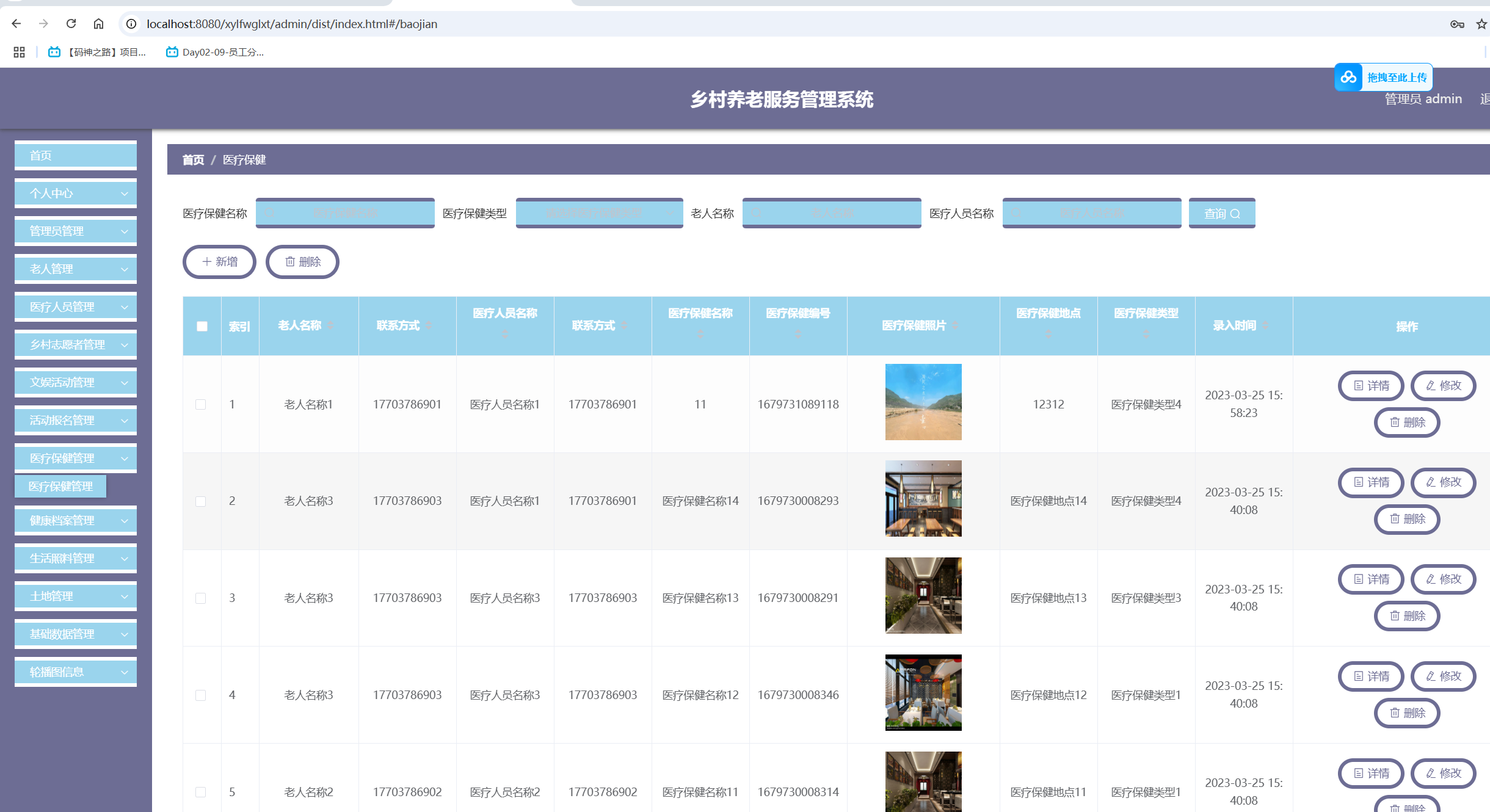Screen dimensions: 1490x812
Task: Expand 乡村志愿者管理 sidebar menu
Action: click(x=76, y=345)
